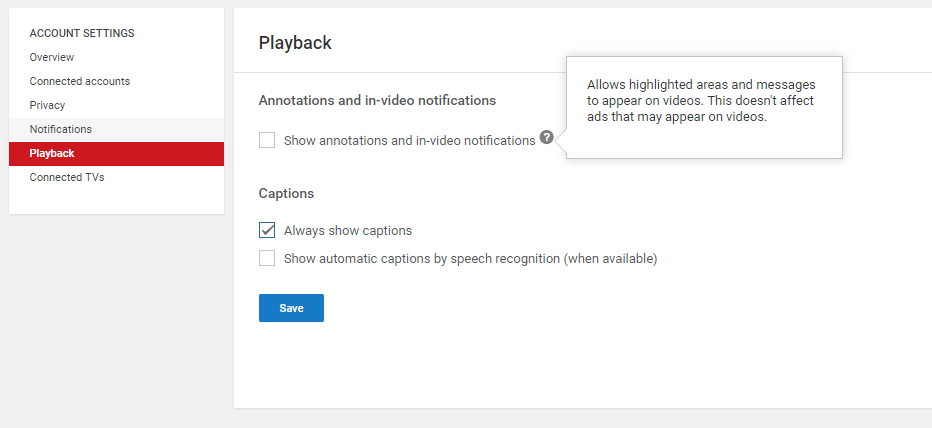932x428 pixels.
Task: Click the Playback page heading
Action: [295, 43]
